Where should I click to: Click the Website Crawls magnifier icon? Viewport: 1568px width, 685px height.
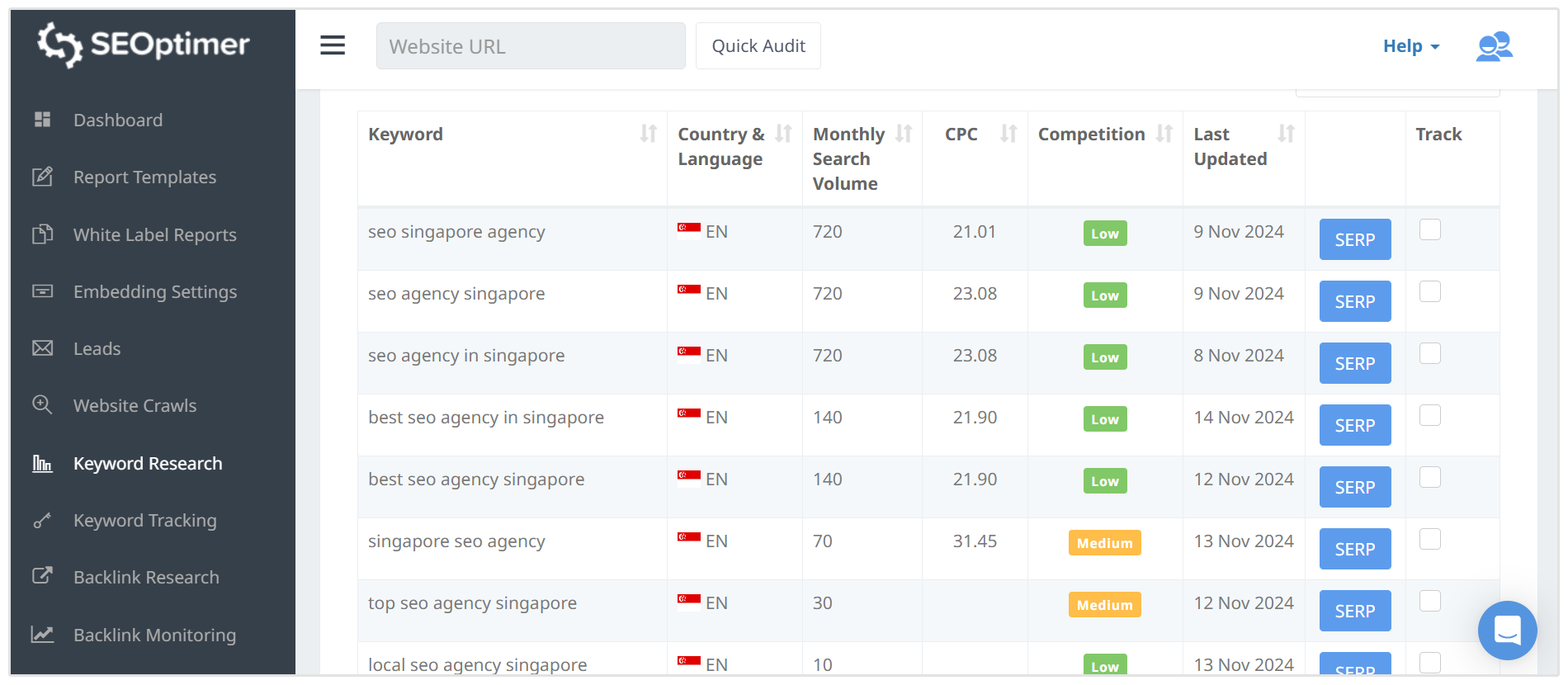[42, 405]
